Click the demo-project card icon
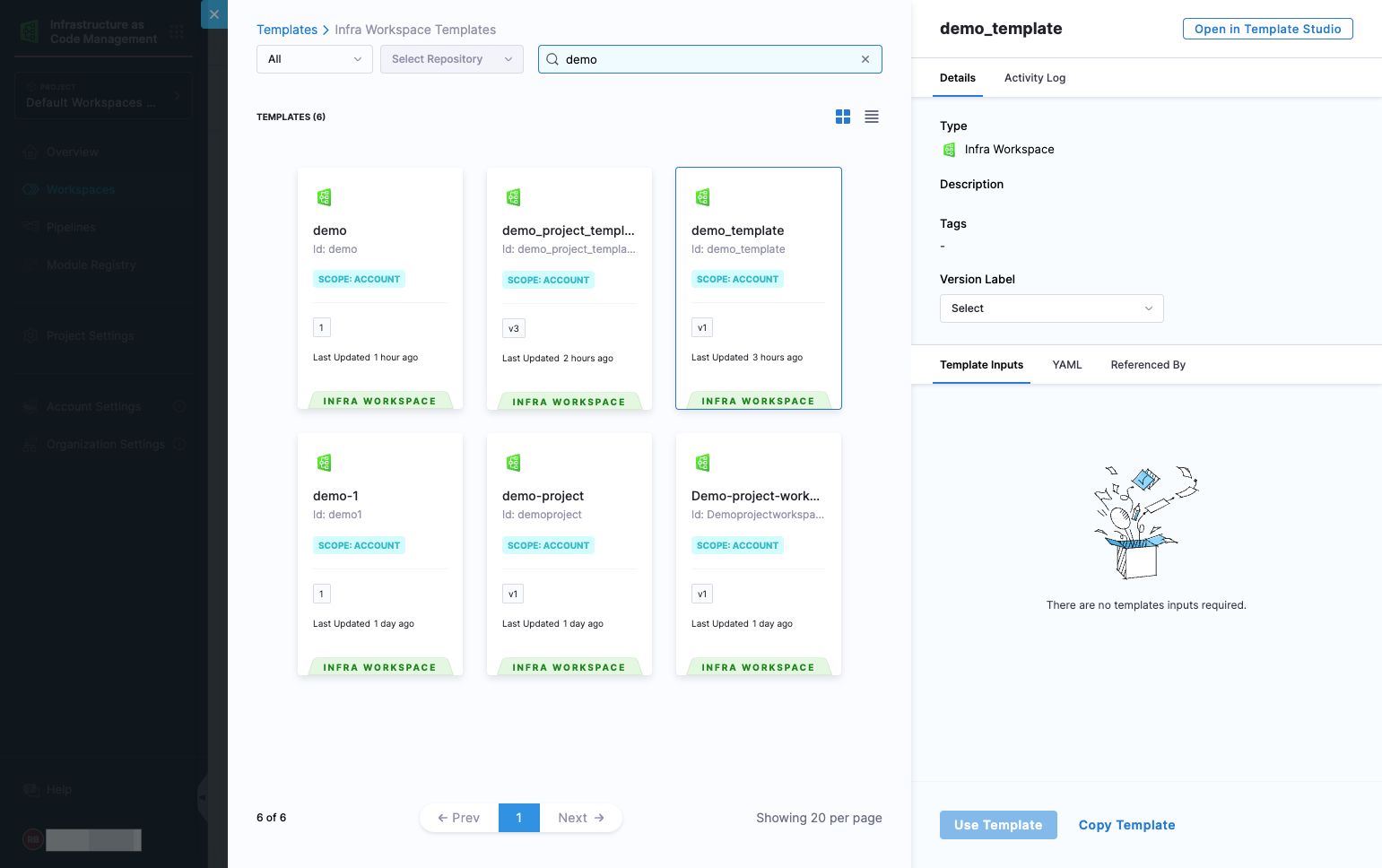1382x868 pixels. 514,463
